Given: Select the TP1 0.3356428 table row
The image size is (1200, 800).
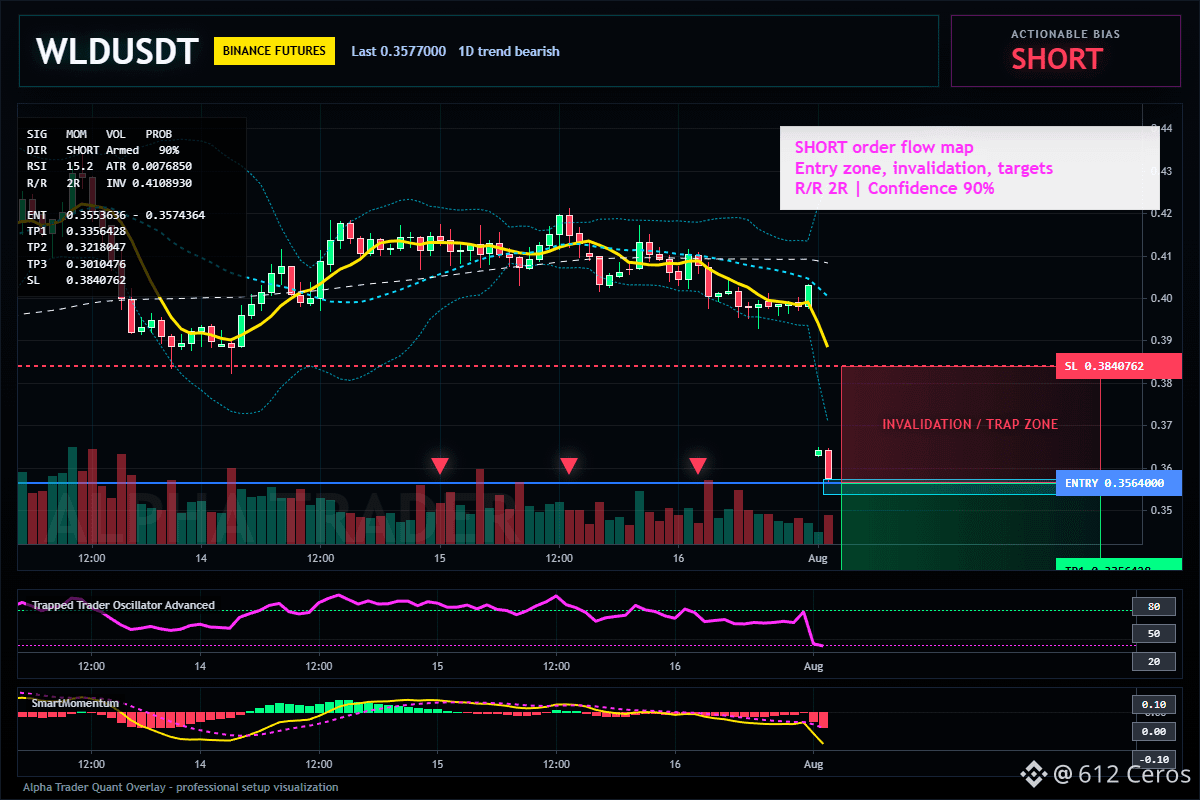Looking at the screenshot, I should 76,231.
